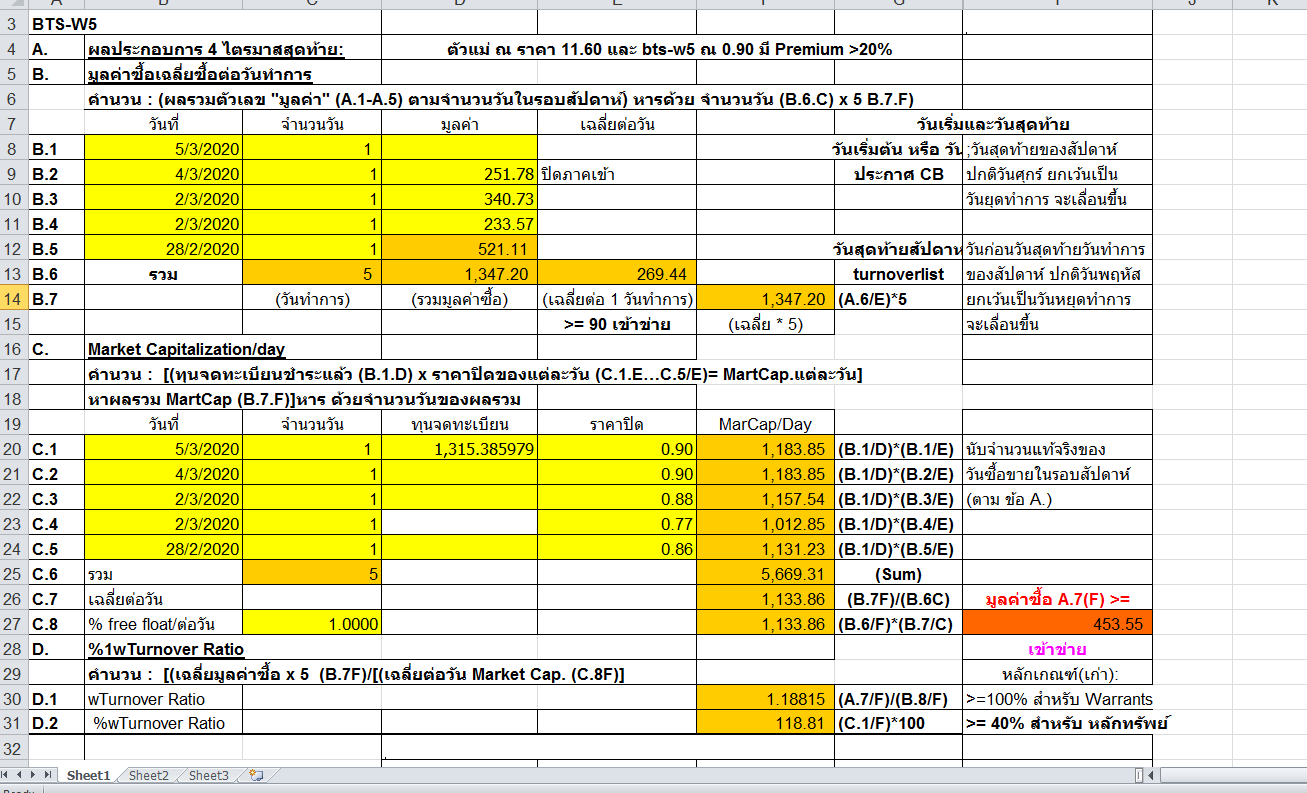This screenshot has height=793, width=1307.
Task: Select the (Sum) label cell
Action: tap(898, 573)
